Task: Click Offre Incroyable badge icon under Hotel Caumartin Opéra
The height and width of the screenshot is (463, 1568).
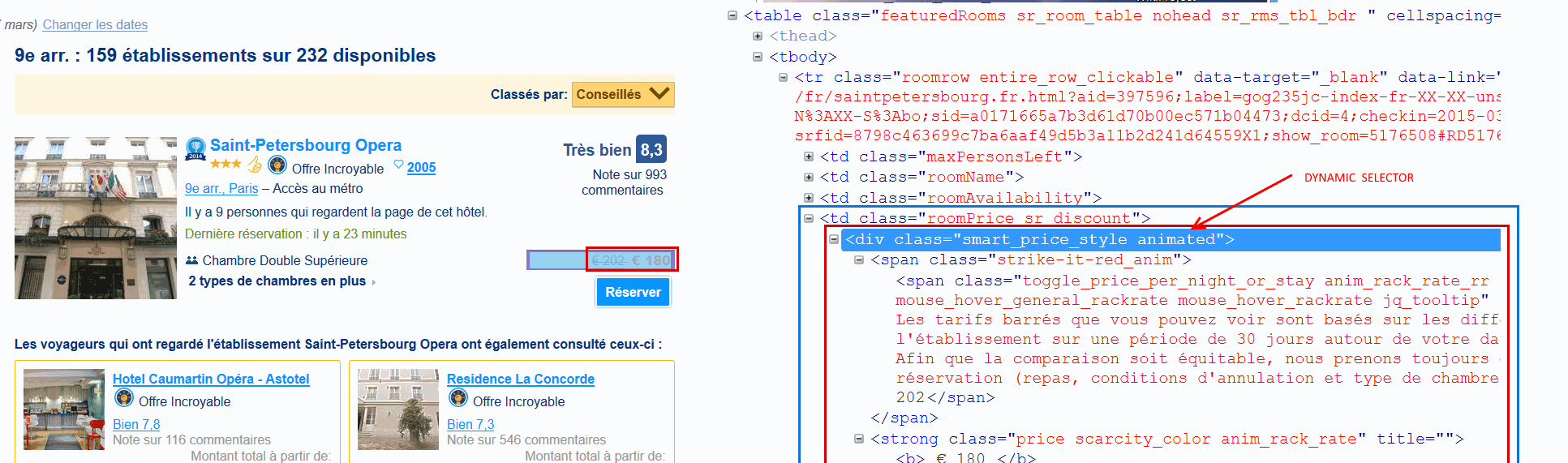Action: click(124, 397)
